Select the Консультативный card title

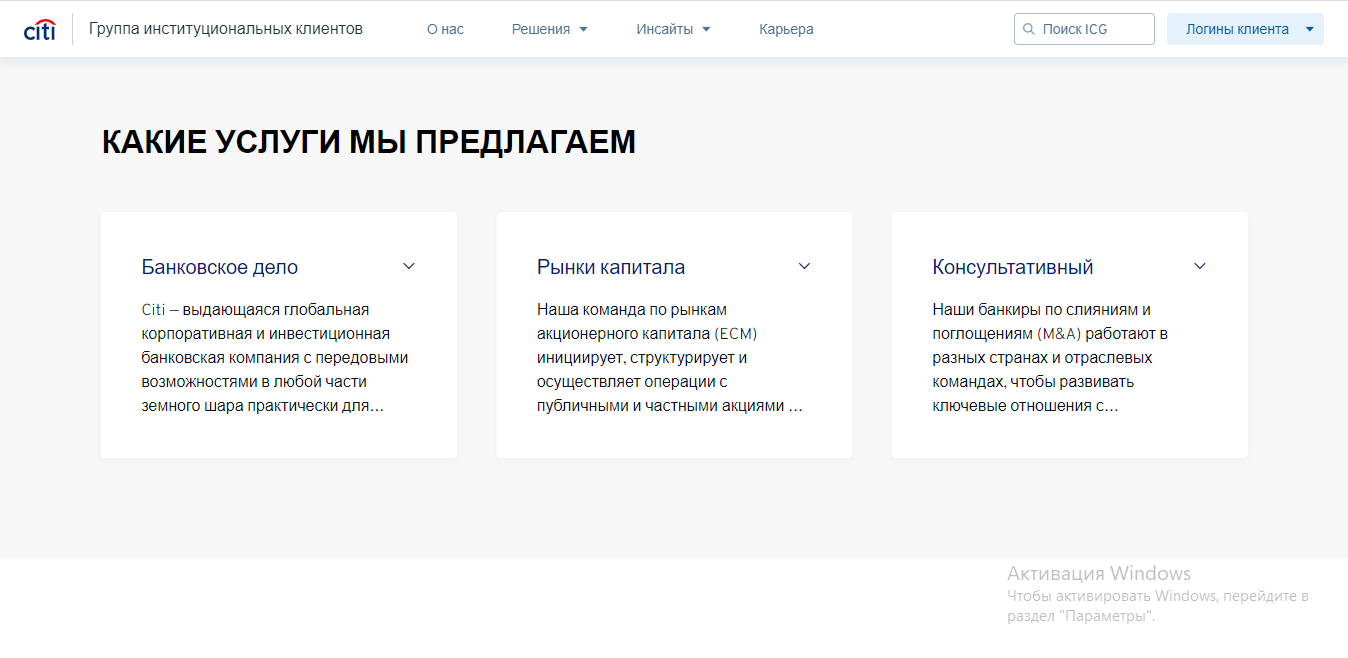1012,267
